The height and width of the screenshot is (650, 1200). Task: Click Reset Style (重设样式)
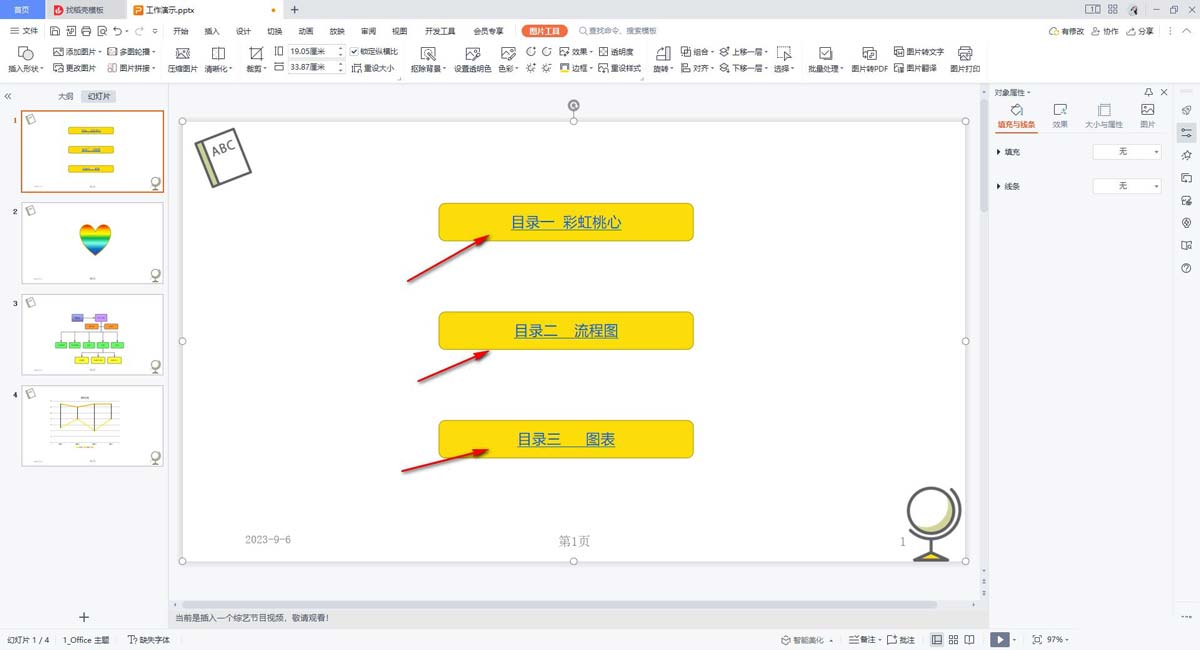click(x=619, y=69)
